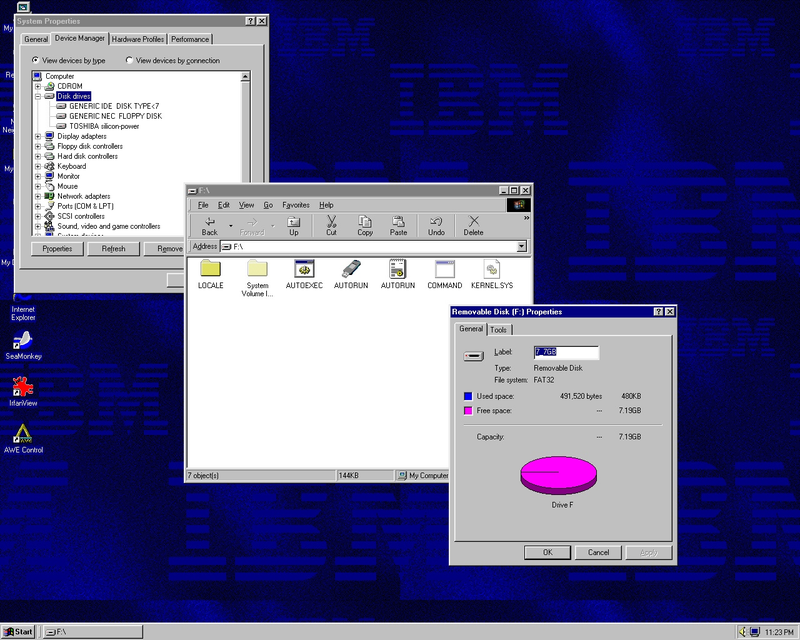
Task: Open the Help menu
Action: pyautogui.click(x=327, y=205)
